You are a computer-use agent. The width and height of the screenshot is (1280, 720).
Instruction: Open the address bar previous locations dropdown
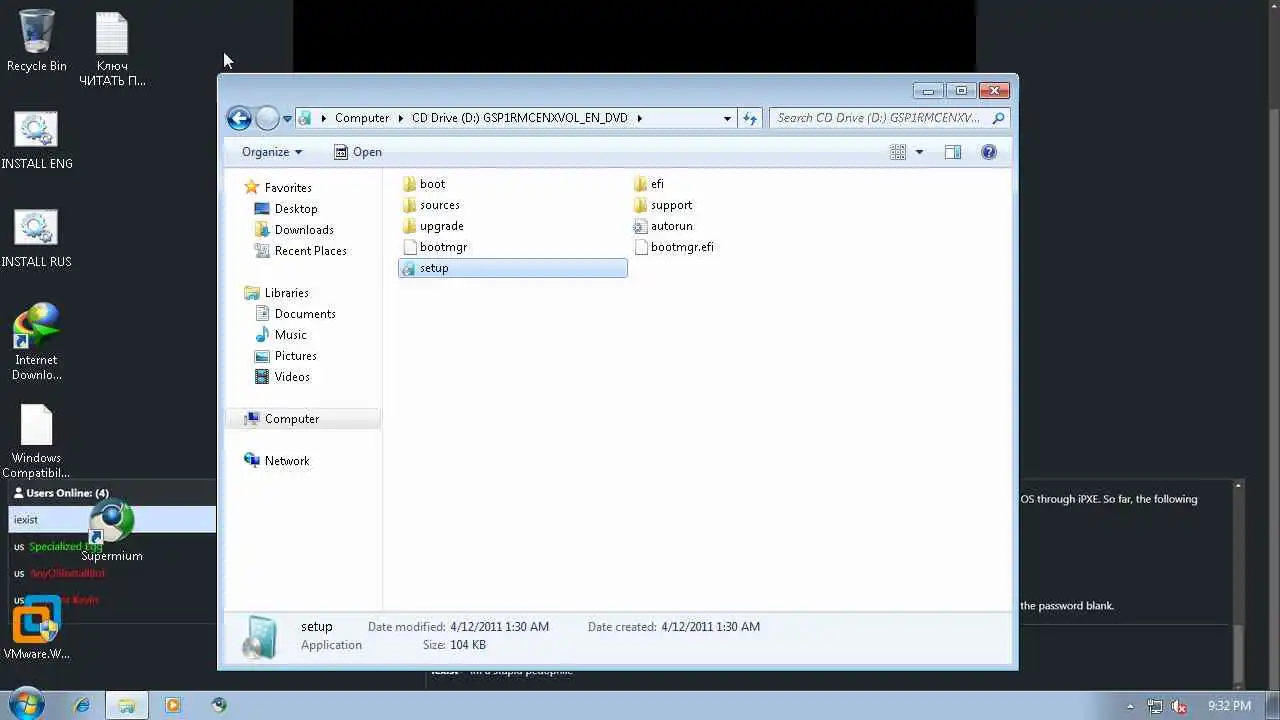click(728, 118)
